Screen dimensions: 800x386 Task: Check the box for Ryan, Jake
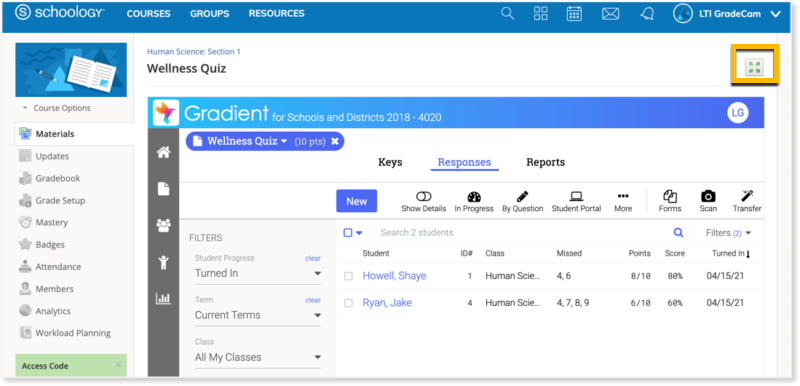[348, 303]
